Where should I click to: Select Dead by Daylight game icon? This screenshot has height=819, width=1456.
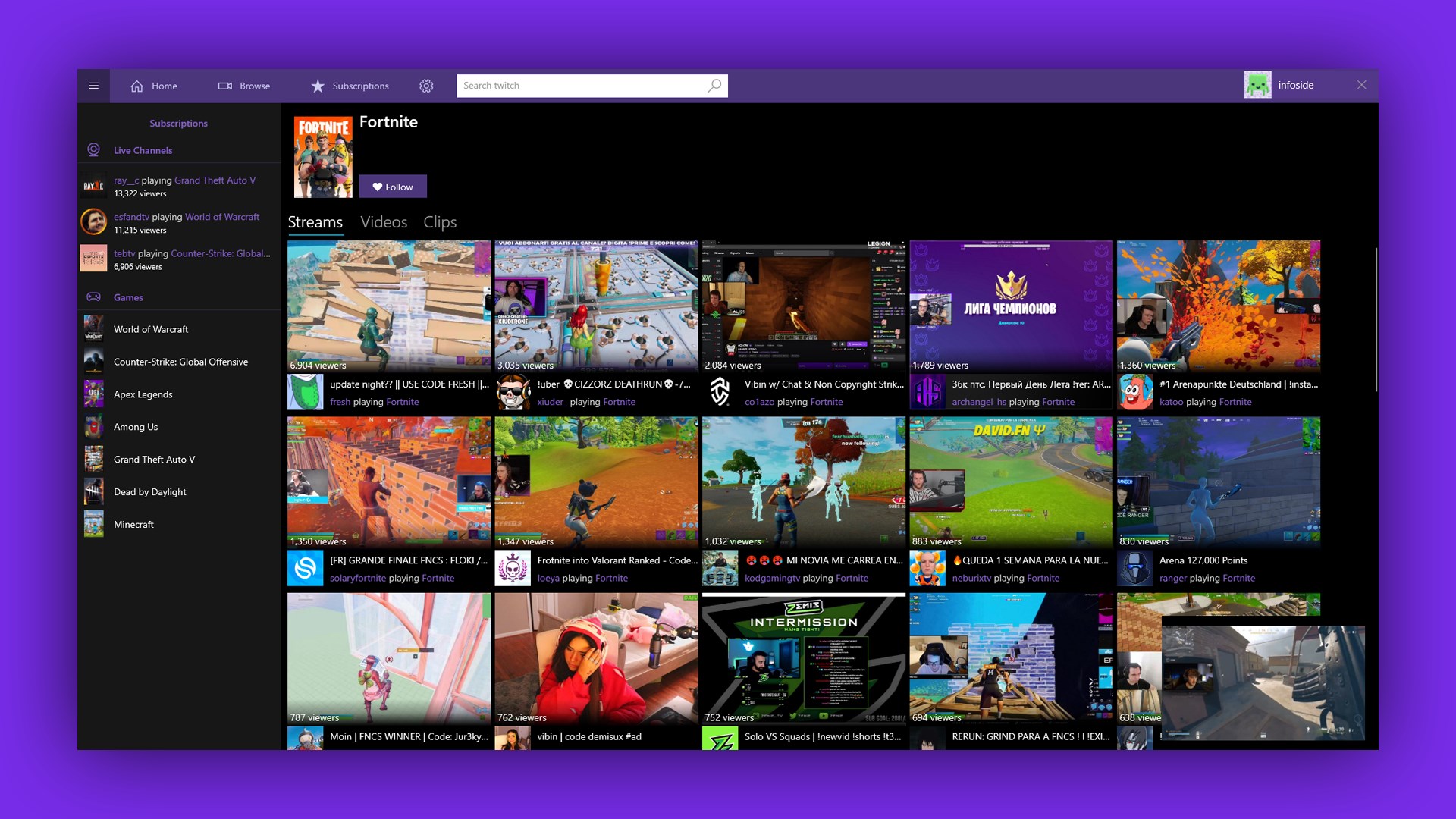pos(93,491)
